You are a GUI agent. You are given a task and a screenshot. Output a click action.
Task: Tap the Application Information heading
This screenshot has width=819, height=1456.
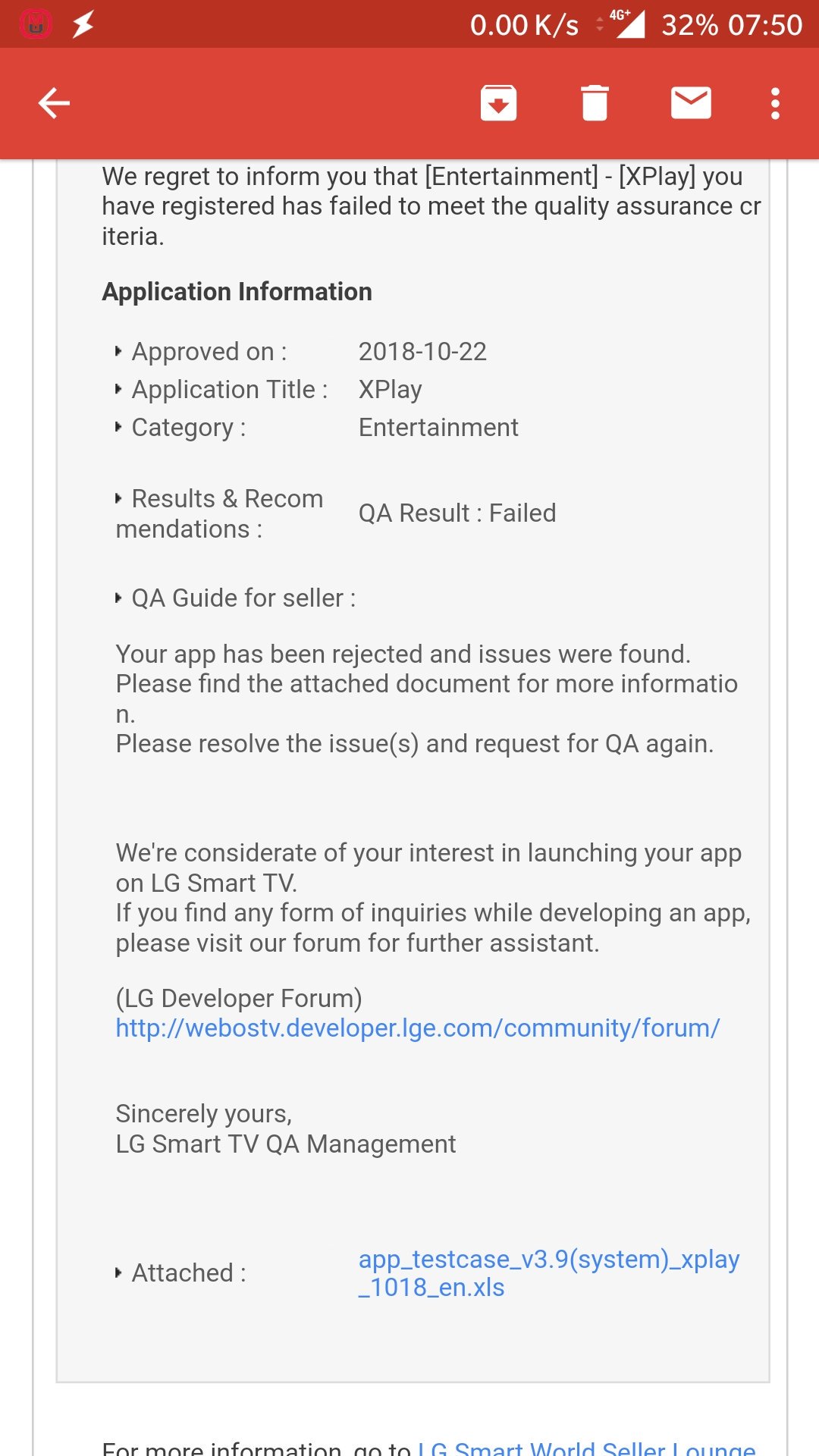click(x=237, y=292)
